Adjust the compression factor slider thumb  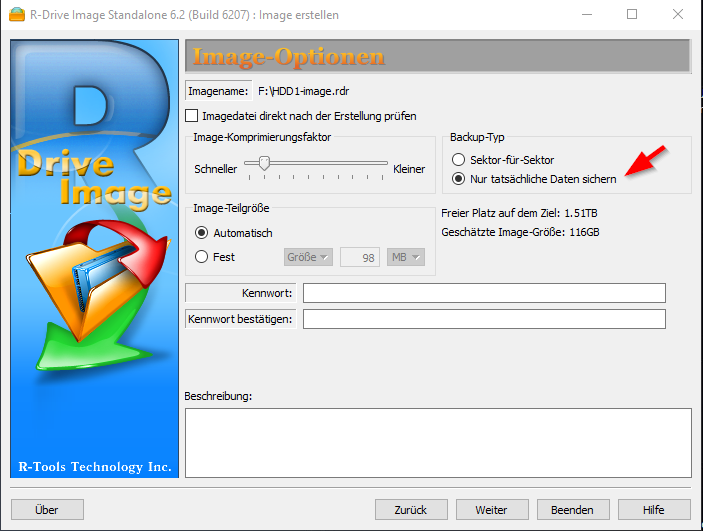tap(265, 163)
